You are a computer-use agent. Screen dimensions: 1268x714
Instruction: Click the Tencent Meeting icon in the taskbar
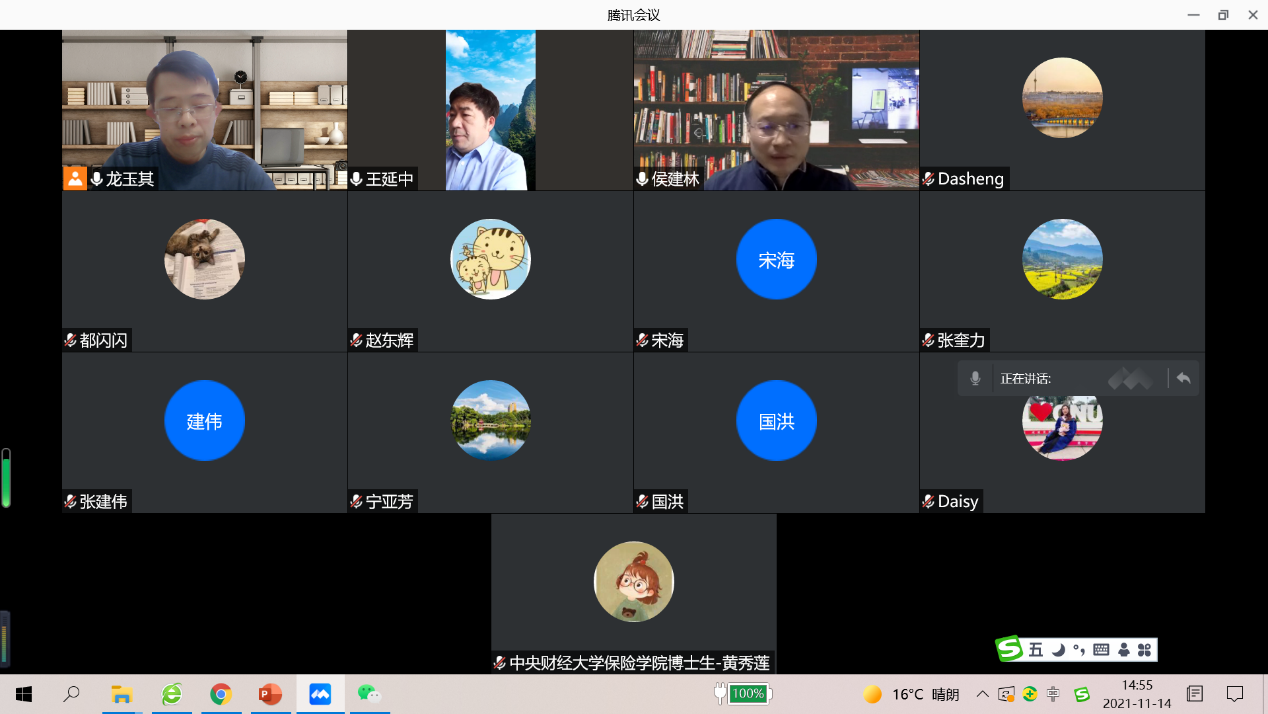[320, 694]
